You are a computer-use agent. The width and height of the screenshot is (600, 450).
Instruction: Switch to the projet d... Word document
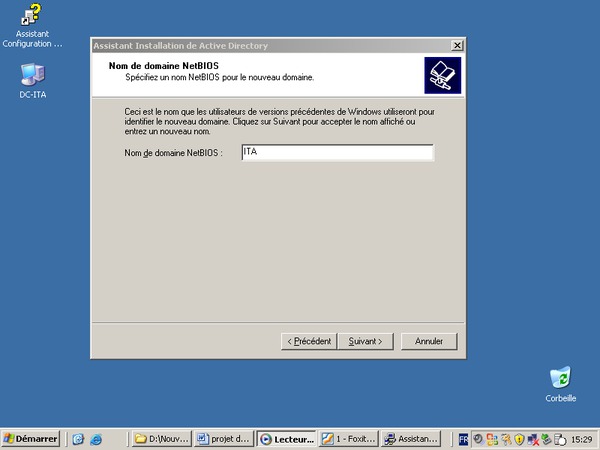tap(224, 439)
